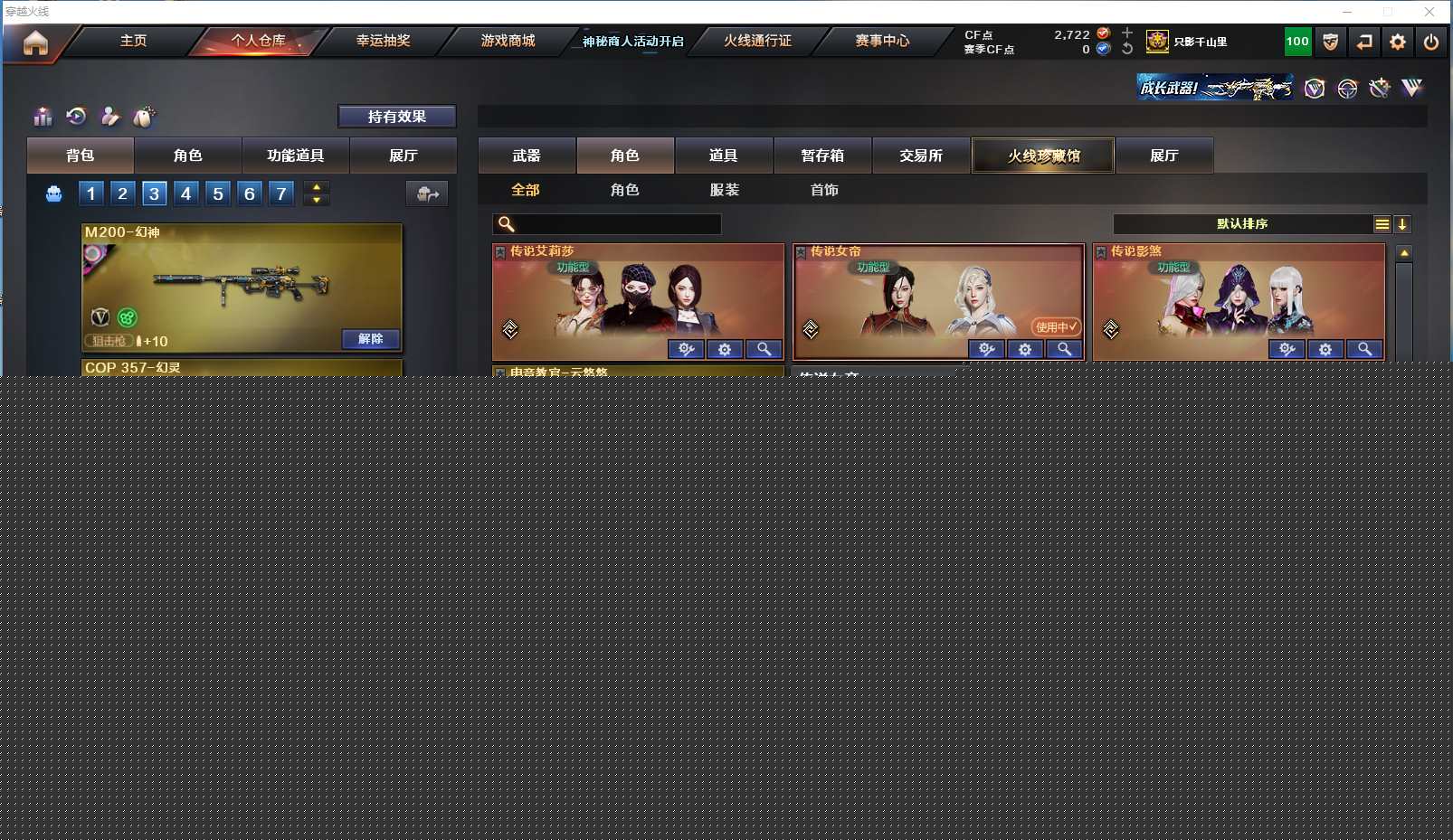Image resolution: width=1453 pixels, height=840 pixels.
Task: Click 使用中 badge on 传说女帝
Action: (x=1057, y=326)
